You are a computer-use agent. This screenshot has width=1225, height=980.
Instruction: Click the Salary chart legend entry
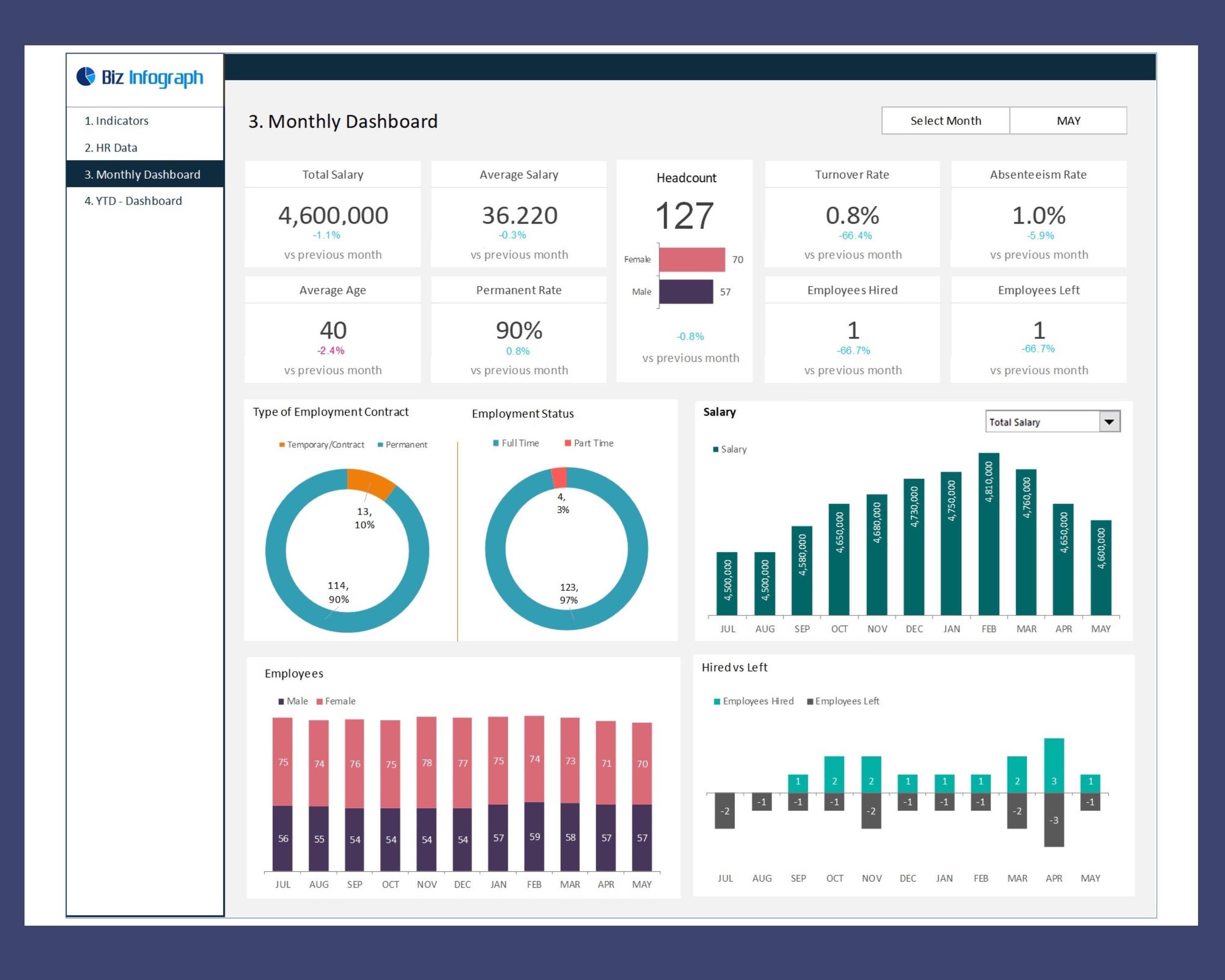coord(730,450)
